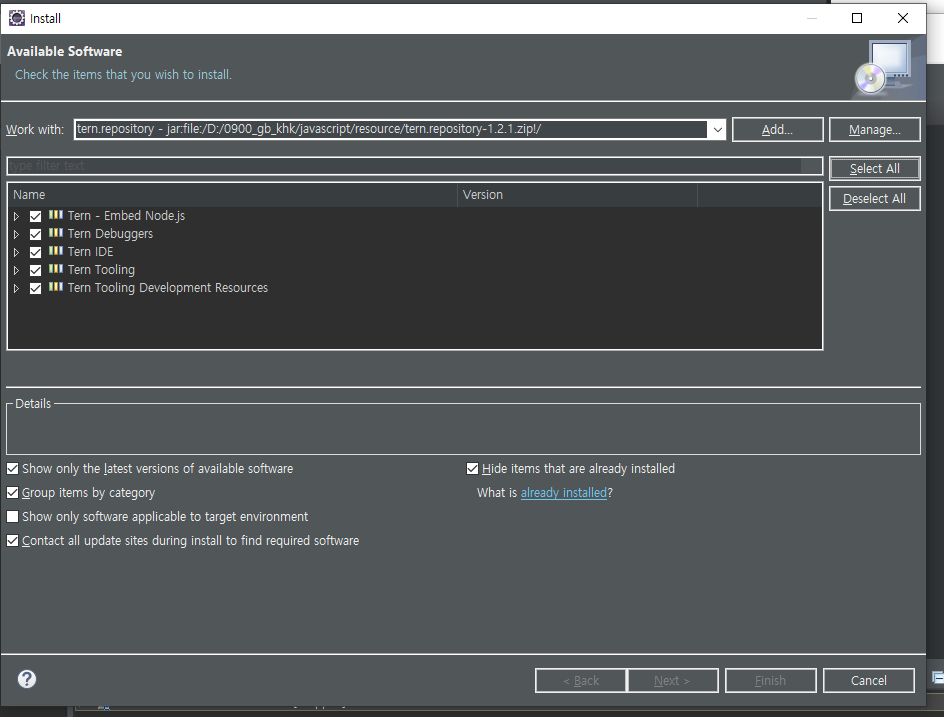Screen dimensions: 944x717
Task: Expand Tern Tooling Development Resources category
Action: (17, 288)
